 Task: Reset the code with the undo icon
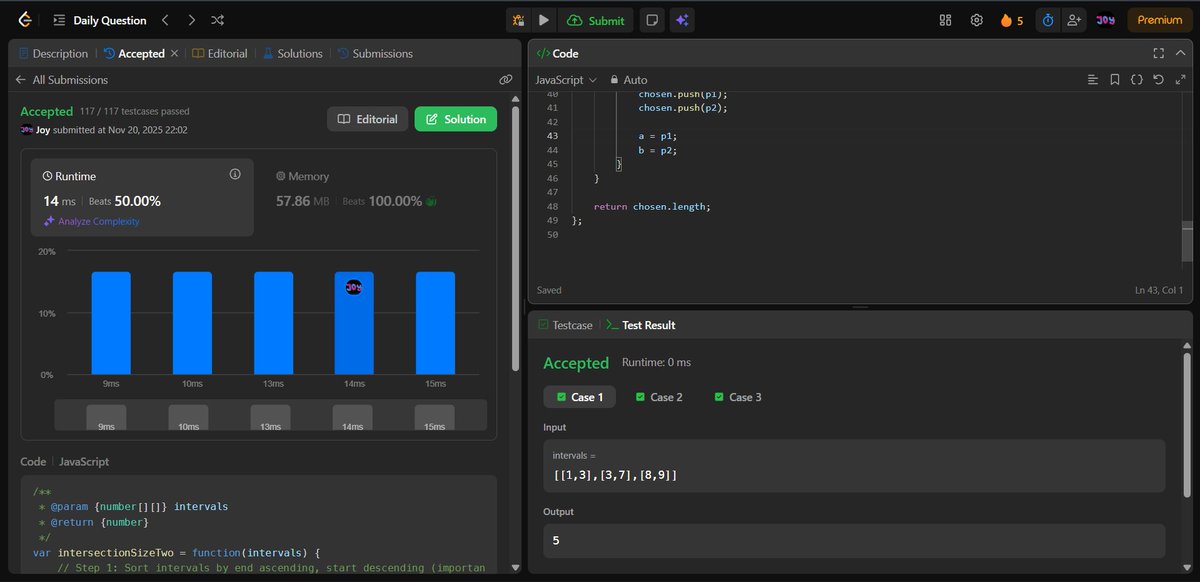(1158, 79)
